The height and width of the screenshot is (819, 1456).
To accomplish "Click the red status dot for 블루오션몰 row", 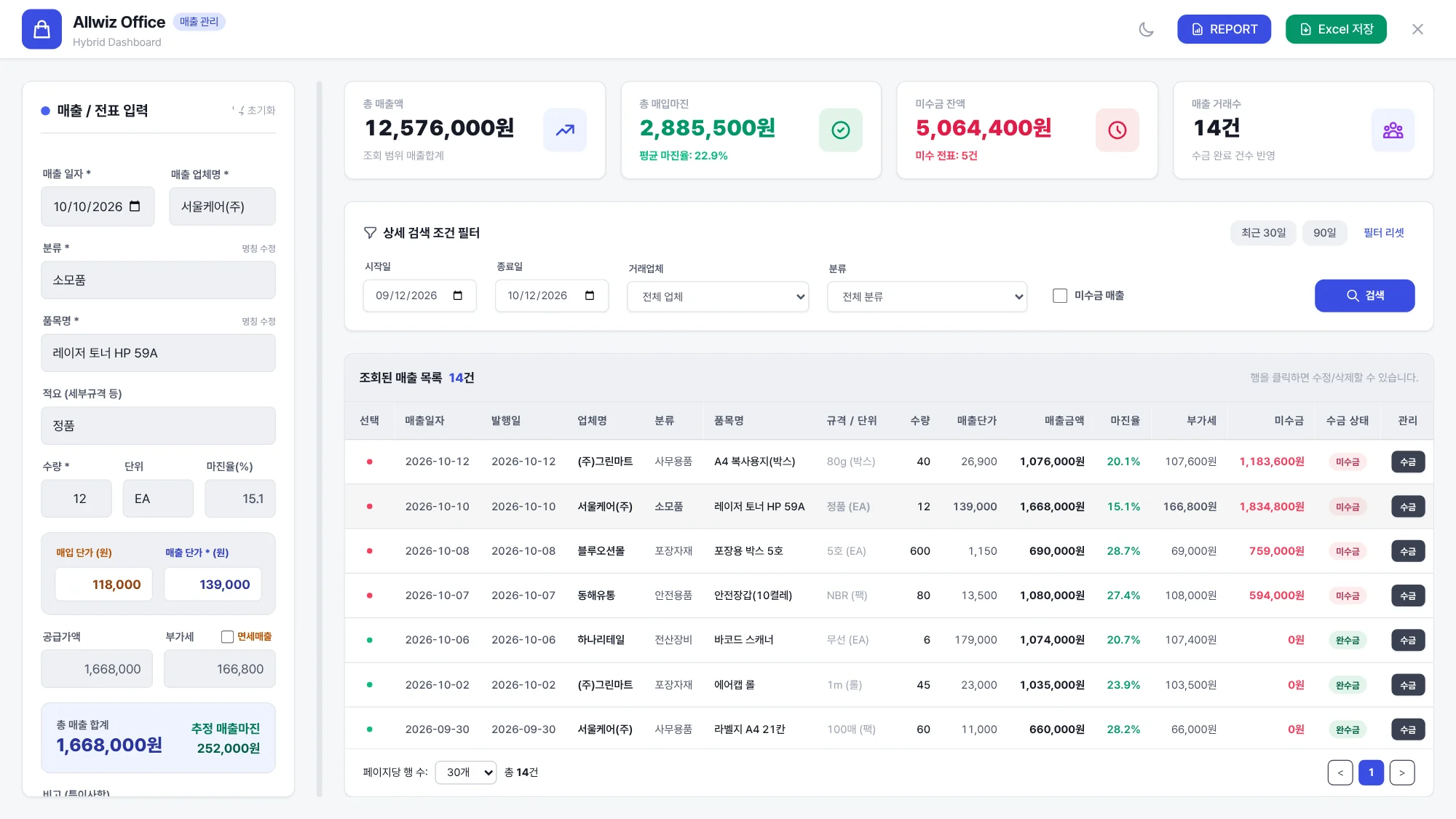I will [370, 551].
